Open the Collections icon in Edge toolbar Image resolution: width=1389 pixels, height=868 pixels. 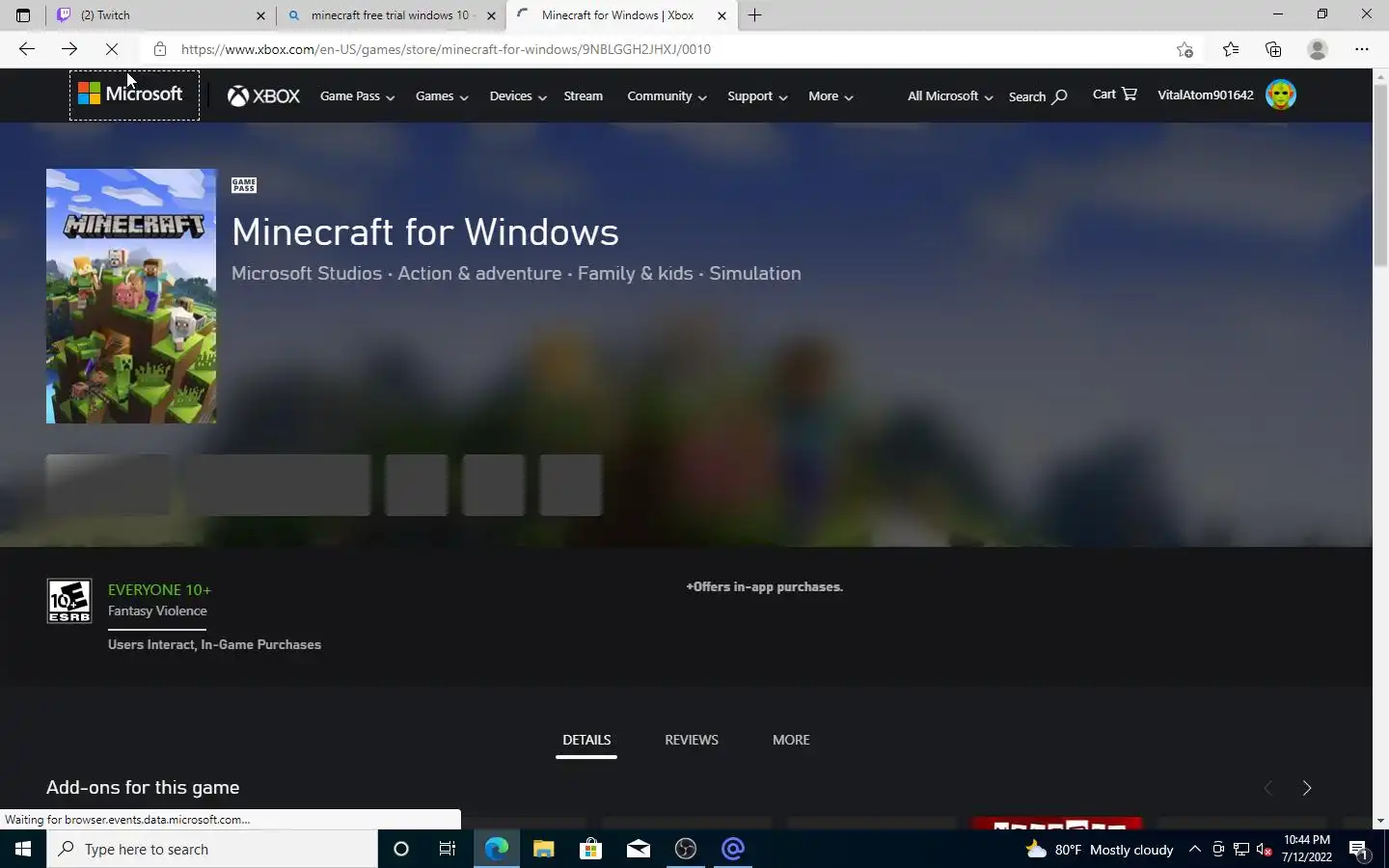1273,49
